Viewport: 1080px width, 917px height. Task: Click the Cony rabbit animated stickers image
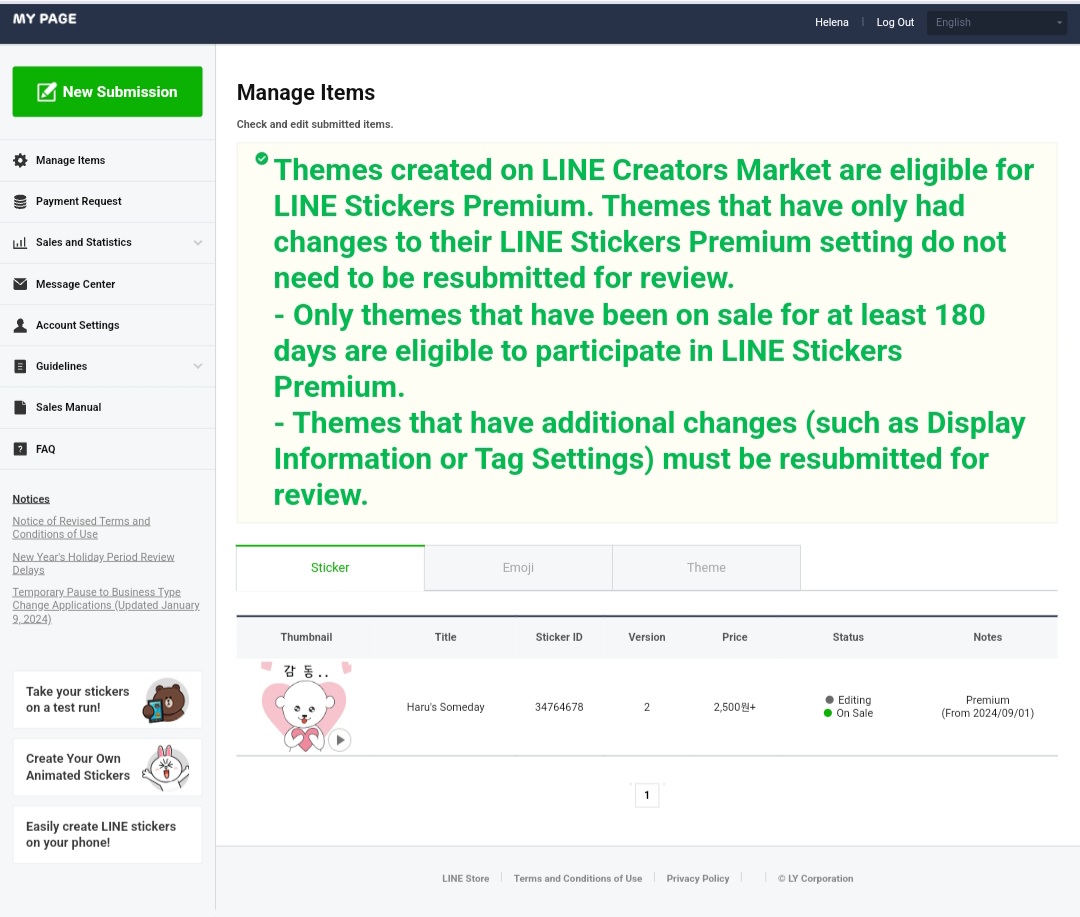[x=166, y=767]
